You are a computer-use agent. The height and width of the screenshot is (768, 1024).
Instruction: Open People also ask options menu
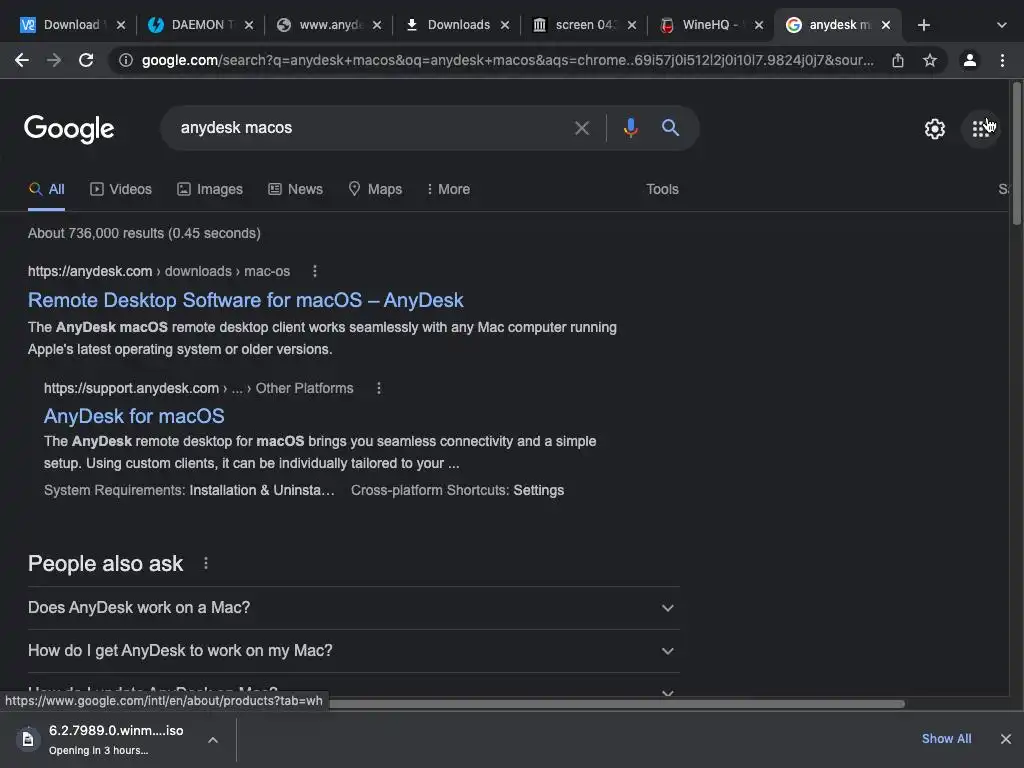206,563
